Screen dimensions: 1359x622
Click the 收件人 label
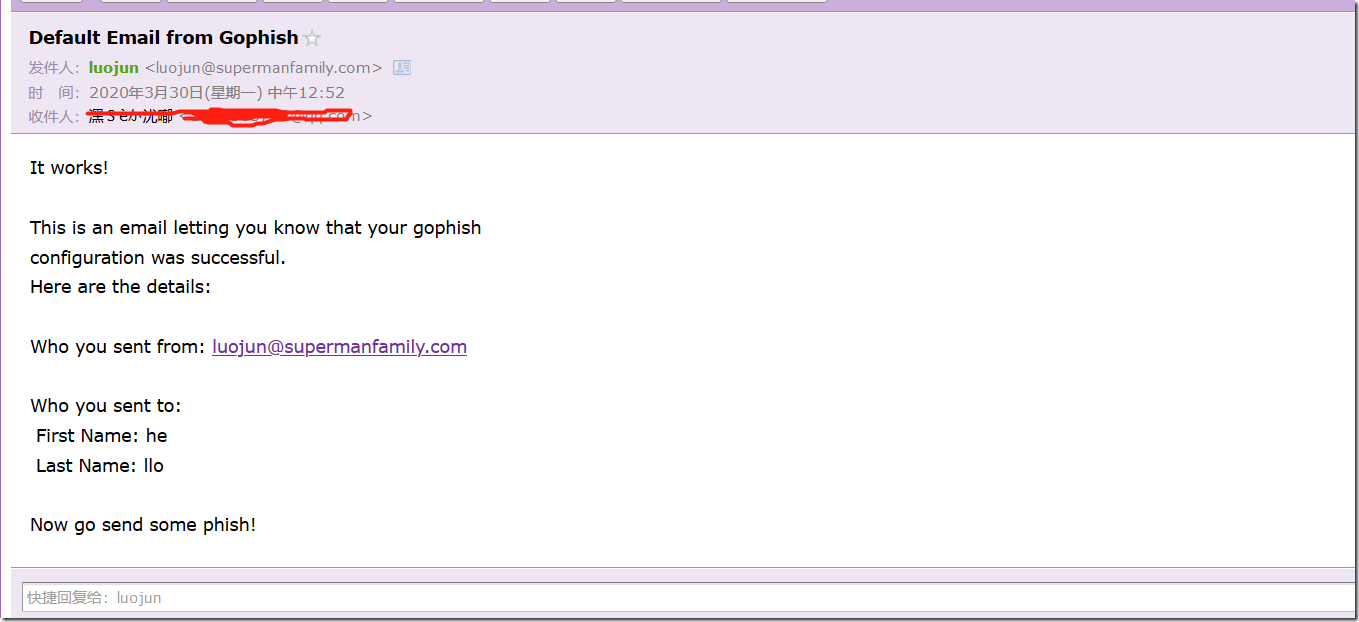pos(55,116)
